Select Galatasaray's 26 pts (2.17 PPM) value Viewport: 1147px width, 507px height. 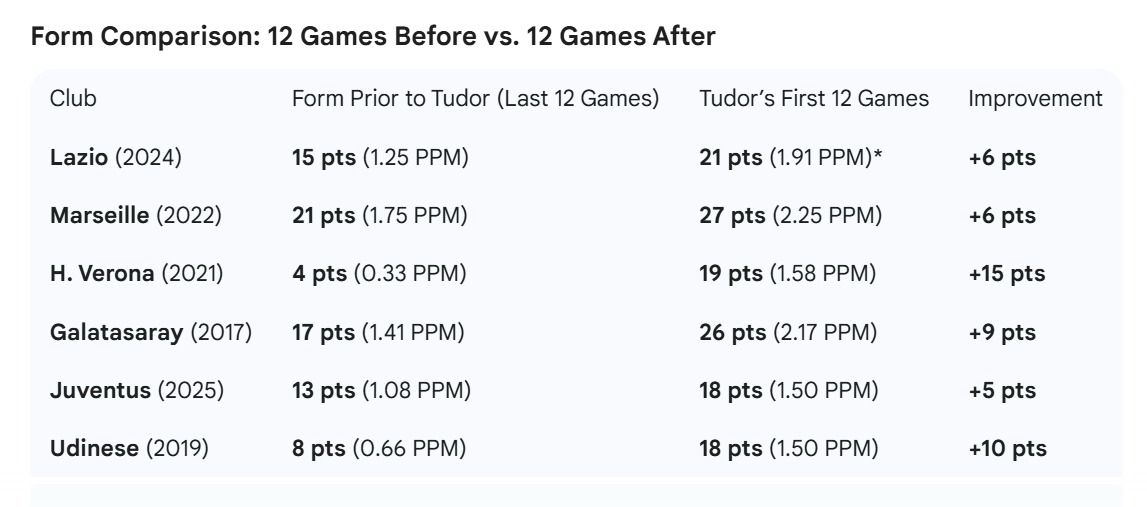pyautogui.click(x=787, y=332)
